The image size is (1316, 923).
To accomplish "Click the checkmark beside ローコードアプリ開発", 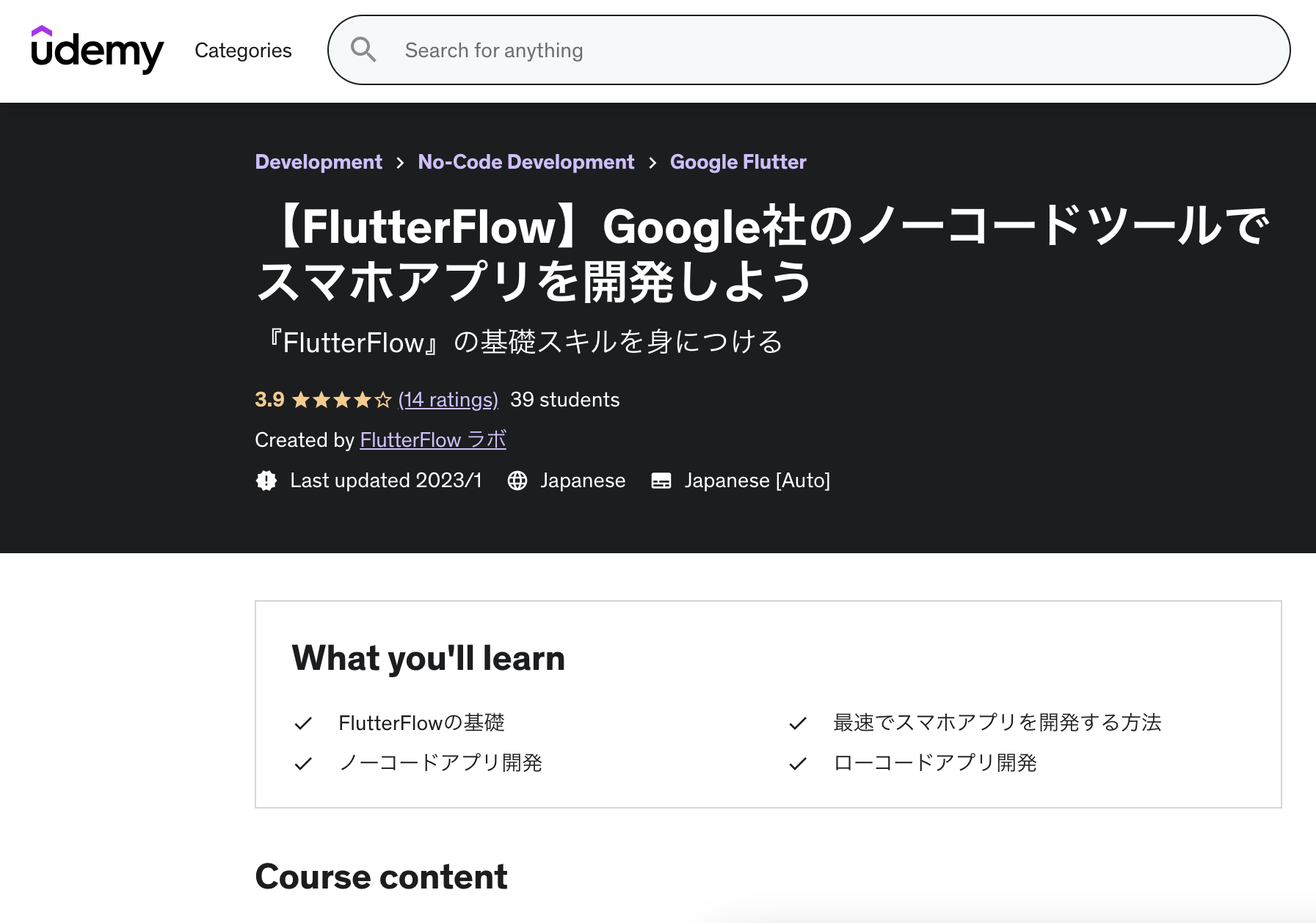I will tap(798, 764).
